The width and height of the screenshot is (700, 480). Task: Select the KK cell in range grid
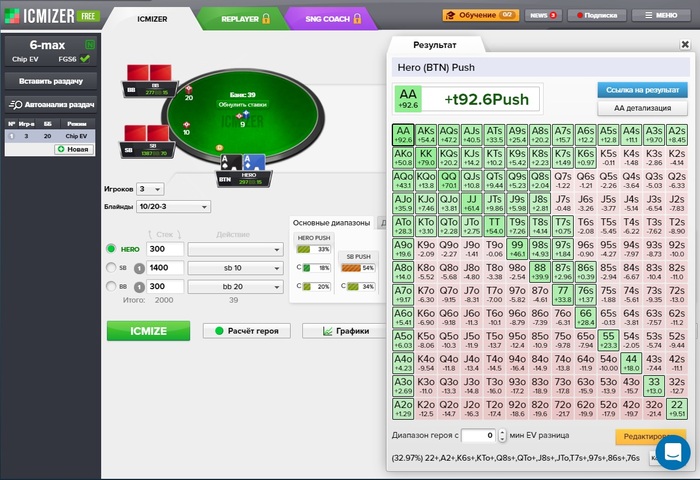click(x=426, y=158)
